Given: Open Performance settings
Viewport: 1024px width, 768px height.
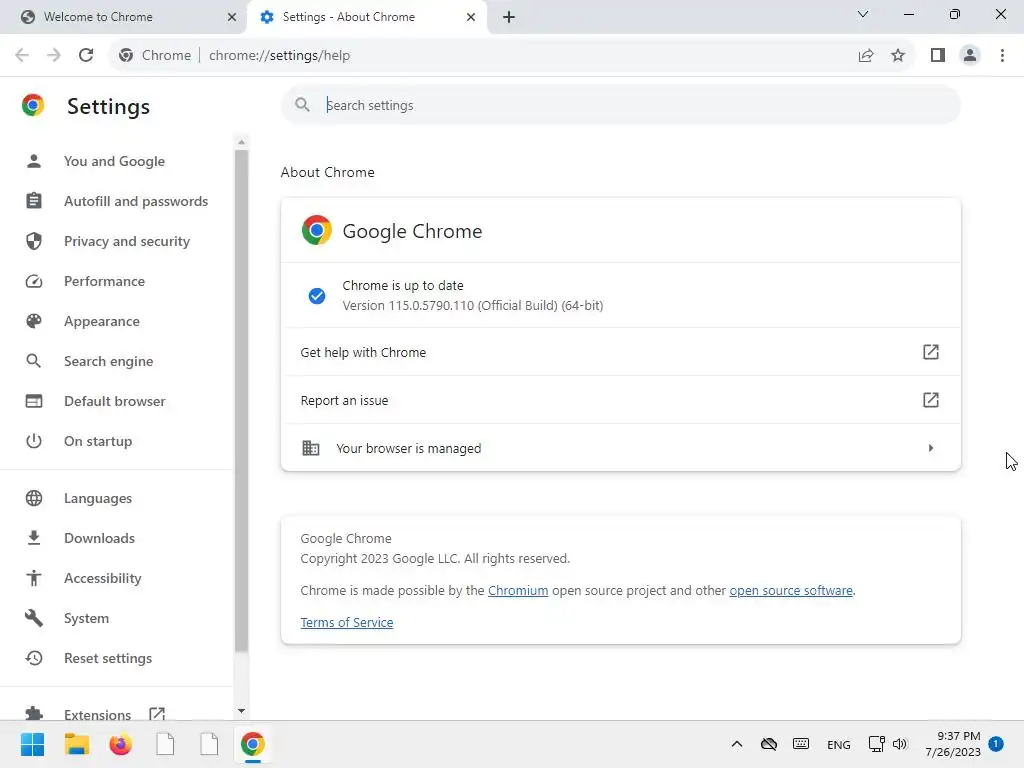Looking at the screenshot, I should (104, 281).
